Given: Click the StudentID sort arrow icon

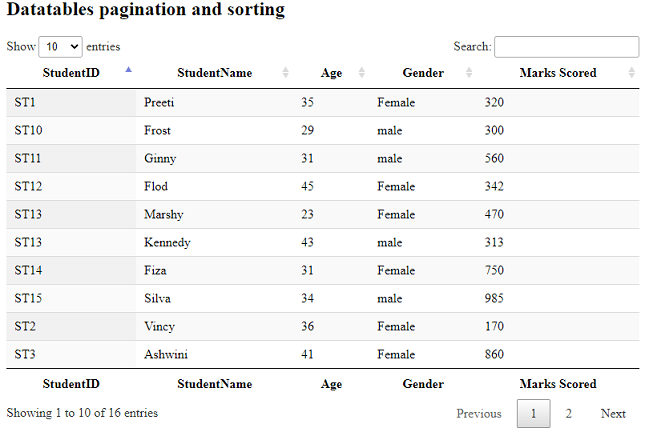Looking at the screenshot, I should 128,71.
